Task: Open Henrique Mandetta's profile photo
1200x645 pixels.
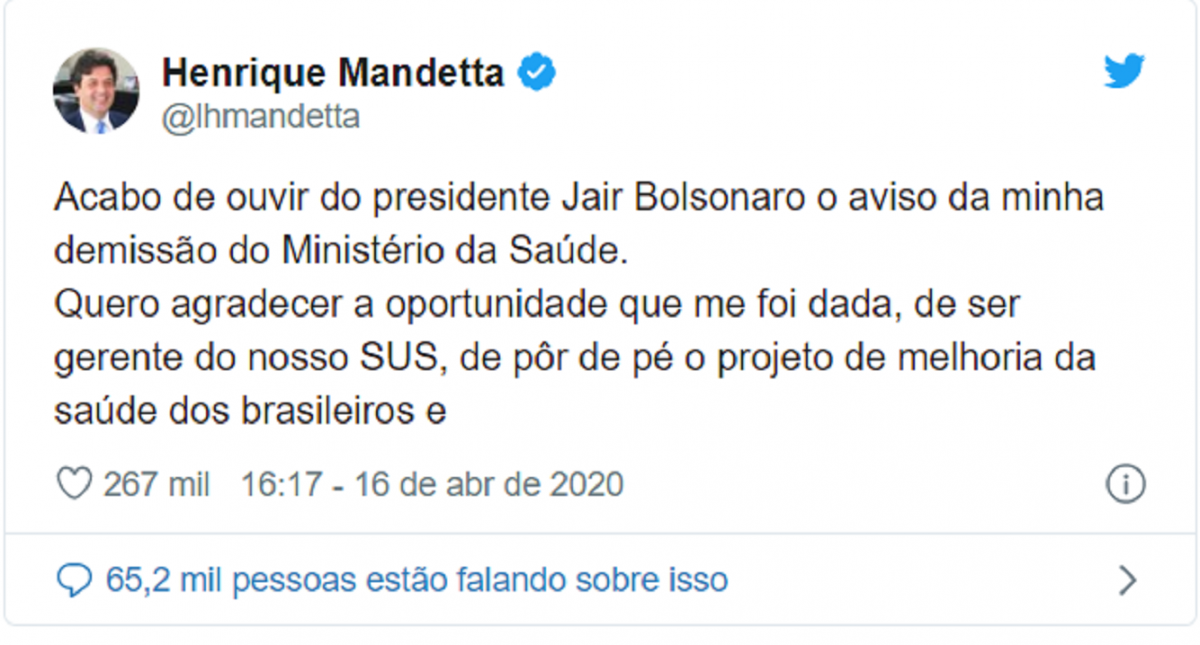Action: [x=96, y=90]
